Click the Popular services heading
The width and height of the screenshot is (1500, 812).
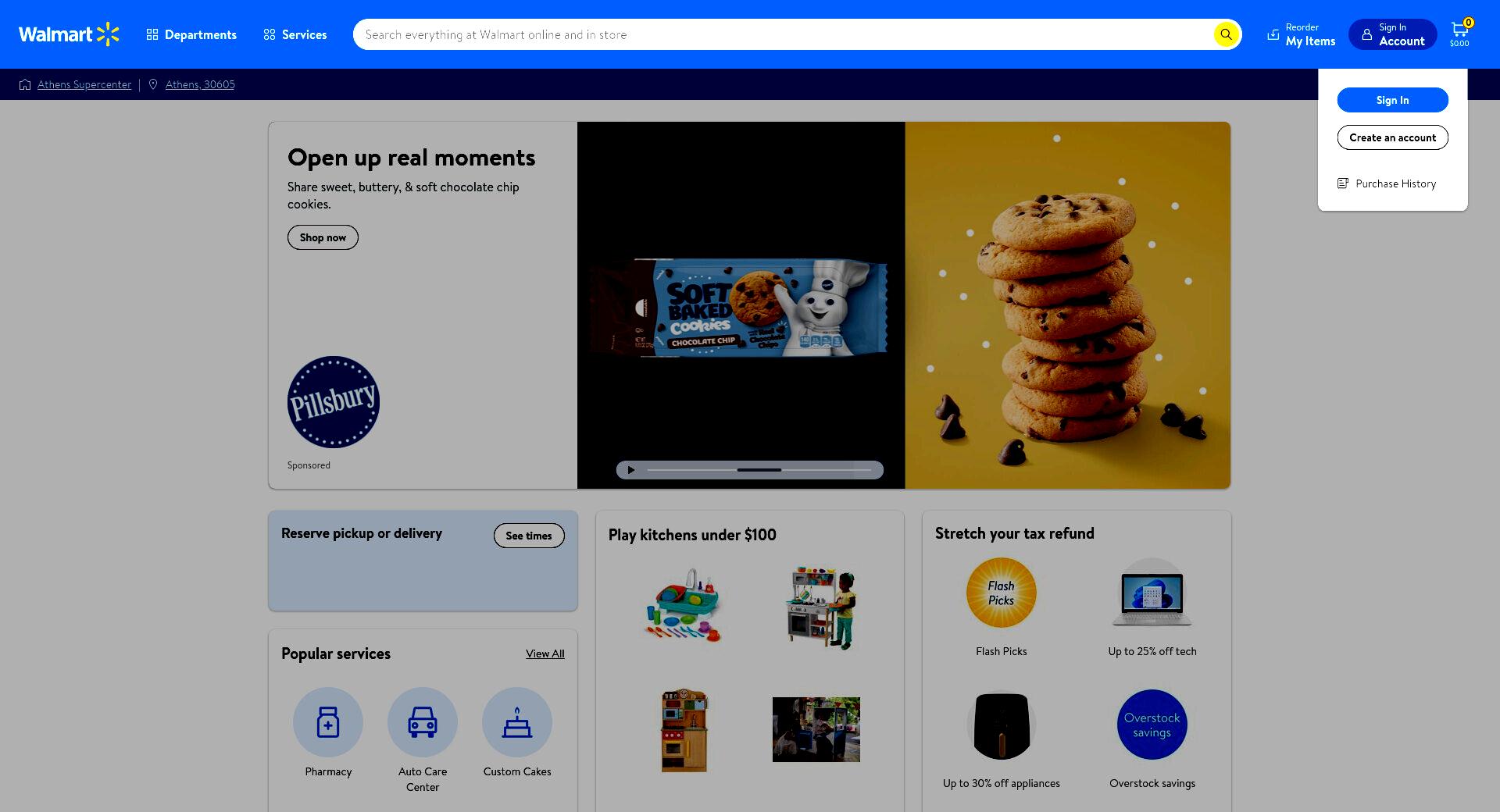point(336,654)
